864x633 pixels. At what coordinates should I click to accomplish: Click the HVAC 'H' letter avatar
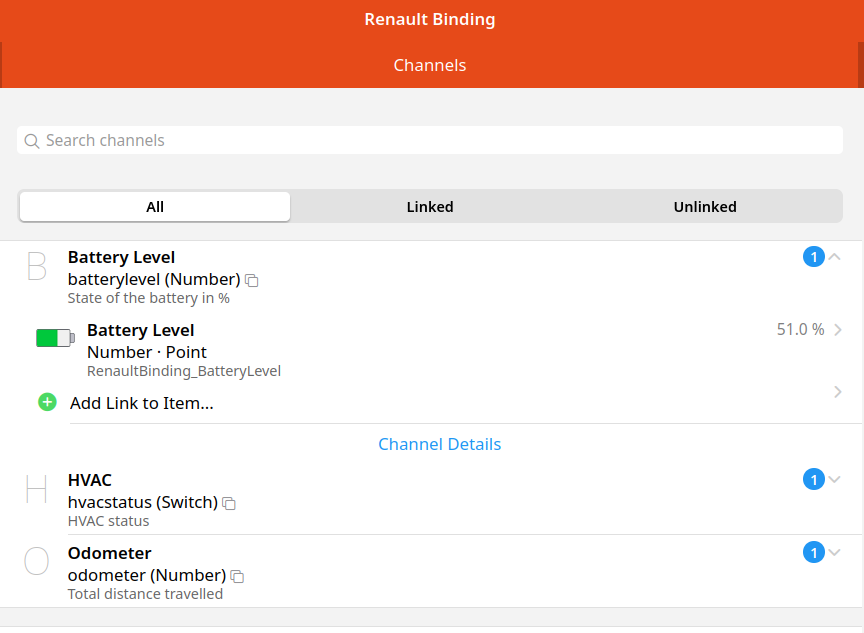[x=36, y=489]
